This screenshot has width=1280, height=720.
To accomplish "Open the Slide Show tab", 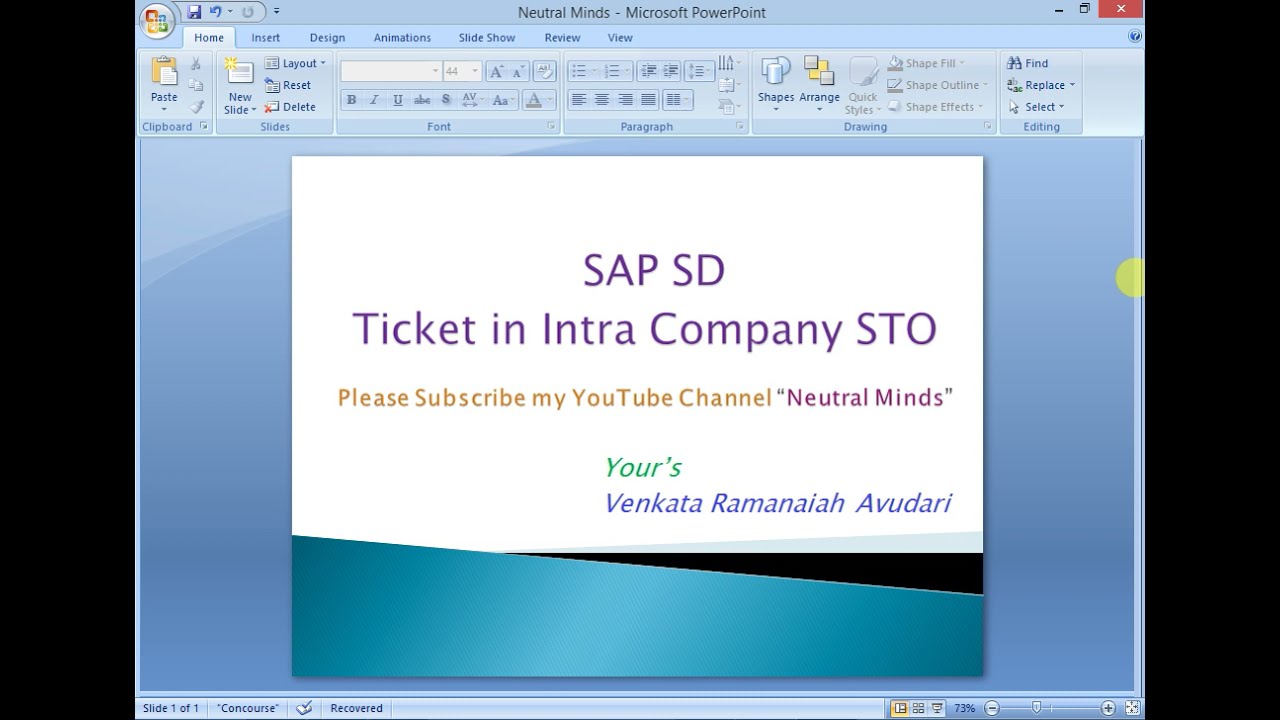I will pos(487,38).
